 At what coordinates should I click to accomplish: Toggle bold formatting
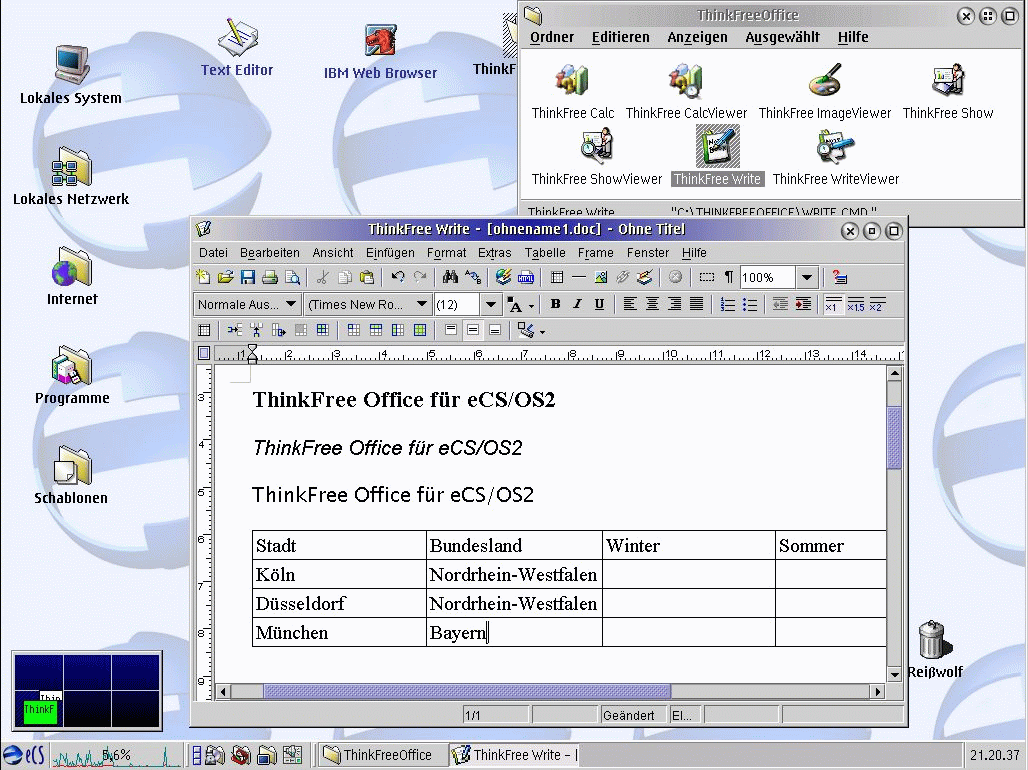555,304
